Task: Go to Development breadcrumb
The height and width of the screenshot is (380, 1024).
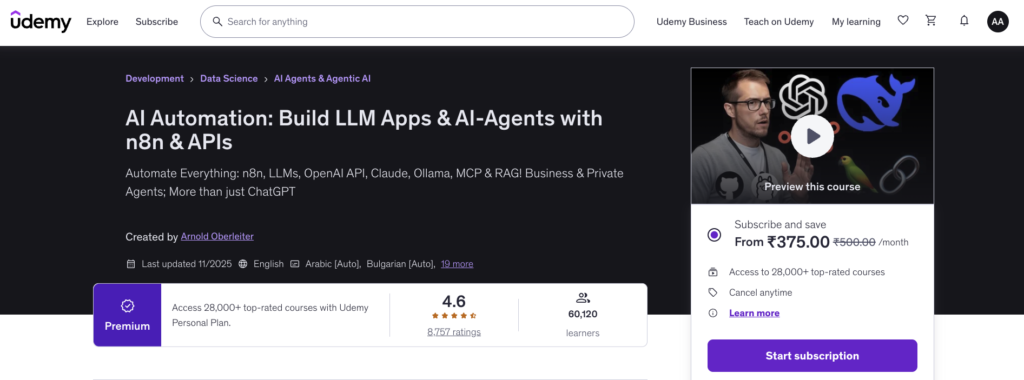Action: click(155, 78)
